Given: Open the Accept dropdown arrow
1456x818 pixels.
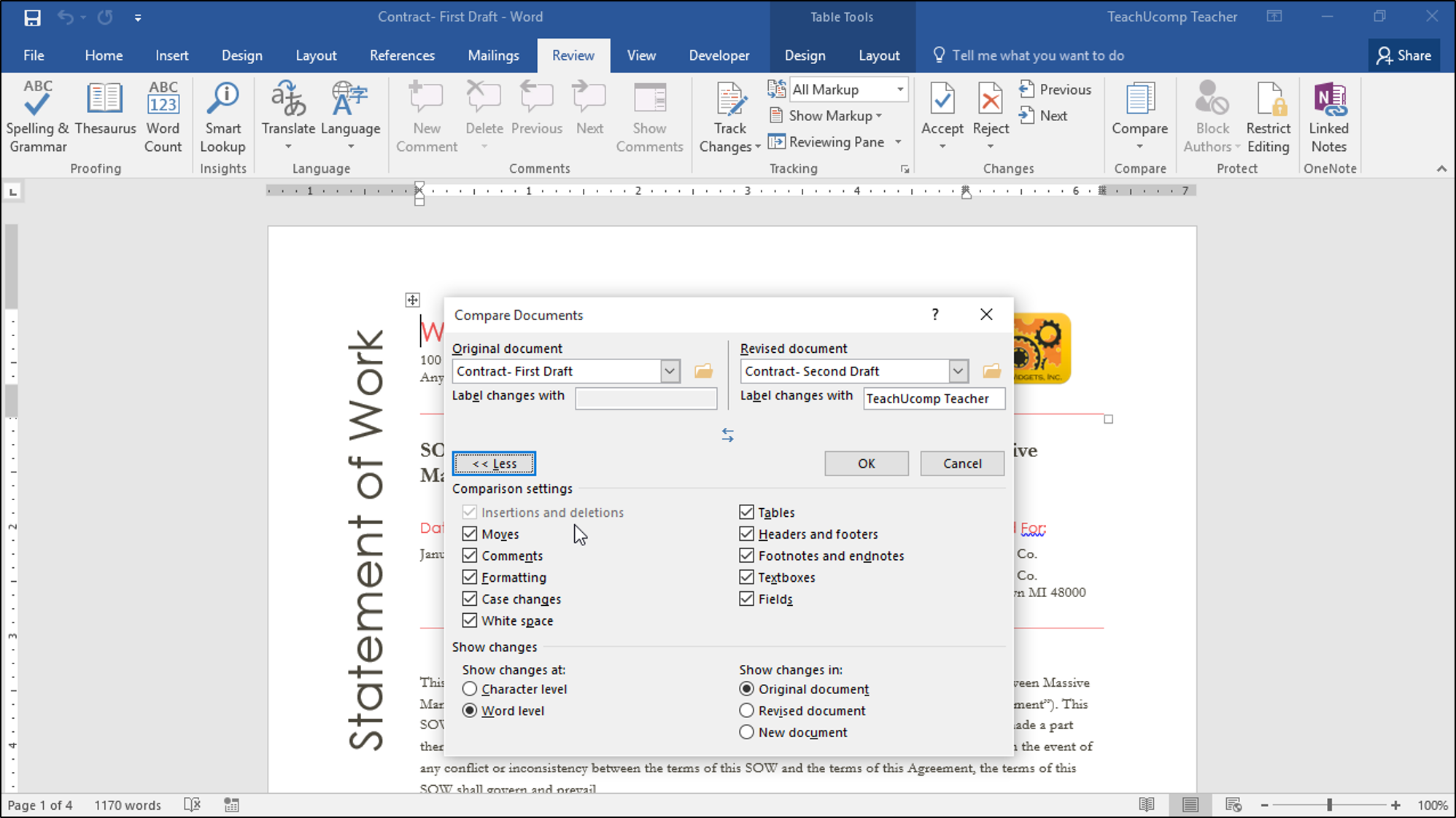Looking at the screenshot, I should point(942,147).
